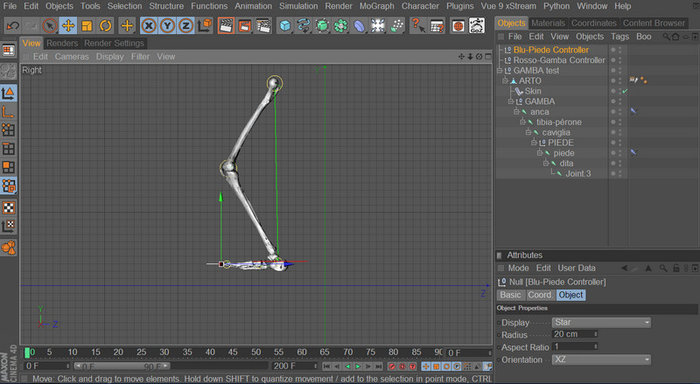Select the Scale tool in the toolbar
Image resolution: width=700 pixels, height=384 pixels.
[87, 26]
